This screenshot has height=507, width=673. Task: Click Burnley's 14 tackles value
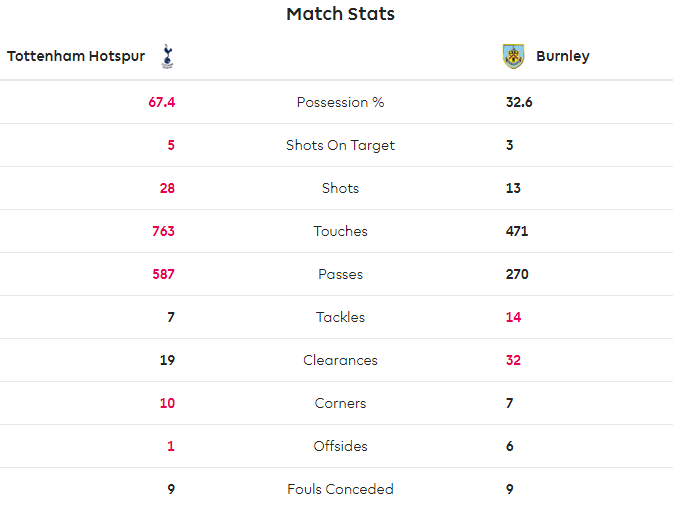(x=513, y=317)
